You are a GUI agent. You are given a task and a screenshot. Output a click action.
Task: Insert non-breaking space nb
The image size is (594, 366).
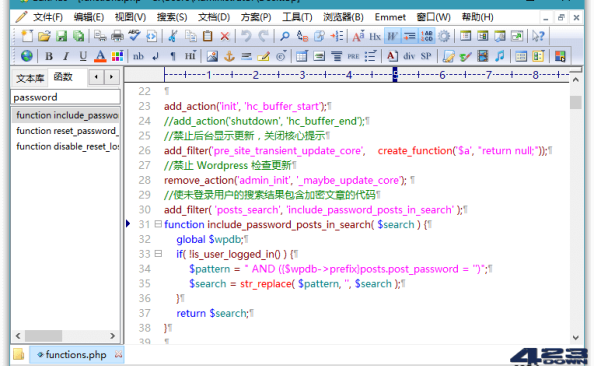138,56
